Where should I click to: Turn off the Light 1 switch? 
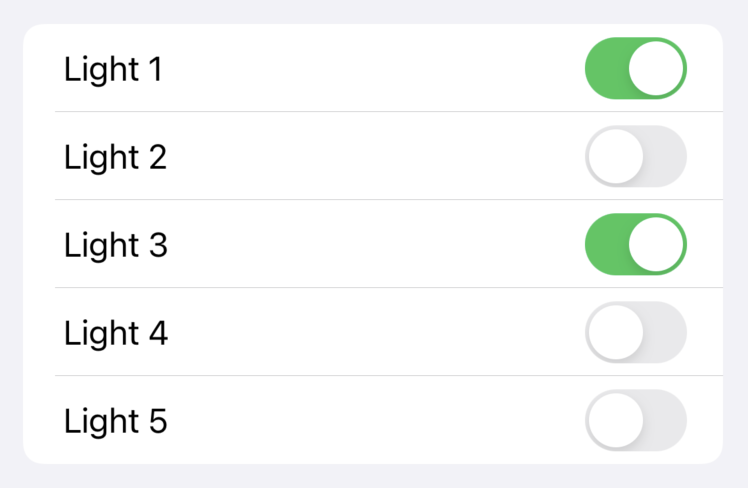coord(635,69)
